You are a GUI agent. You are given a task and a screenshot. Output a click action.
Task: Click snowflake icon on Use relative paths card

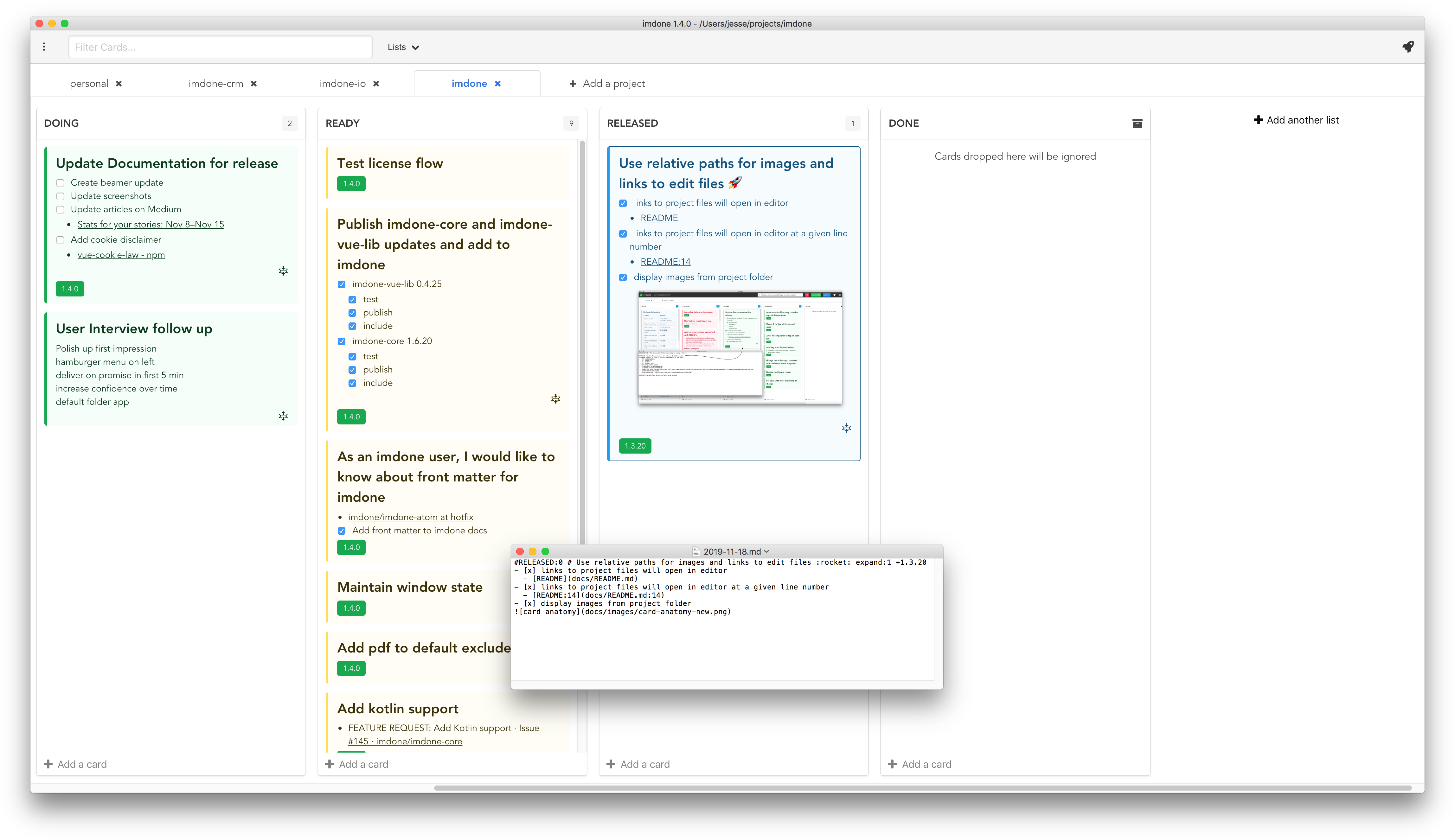pyautogui.click(x=846, y=428)
